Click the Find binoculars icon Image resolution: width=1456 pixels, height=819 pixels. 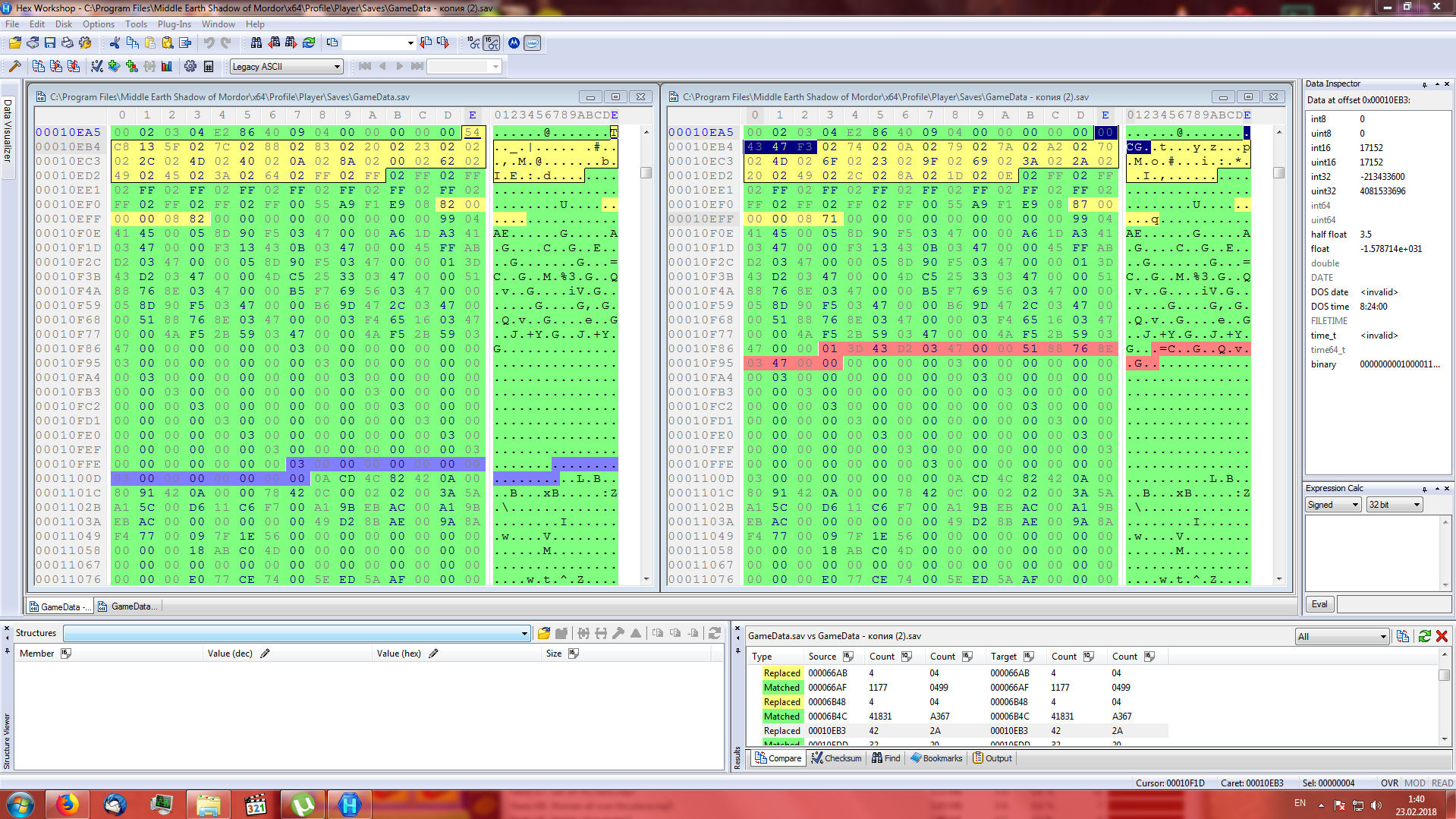(x=256, y=43)
